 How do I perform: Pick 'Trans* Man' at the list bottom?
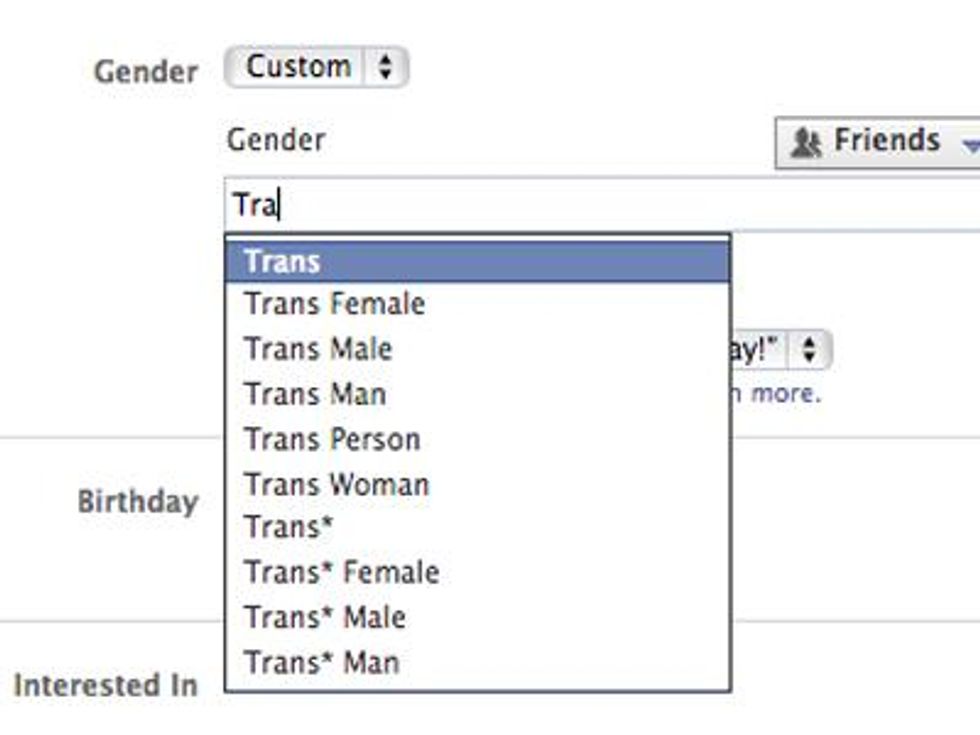click(320, 662)
